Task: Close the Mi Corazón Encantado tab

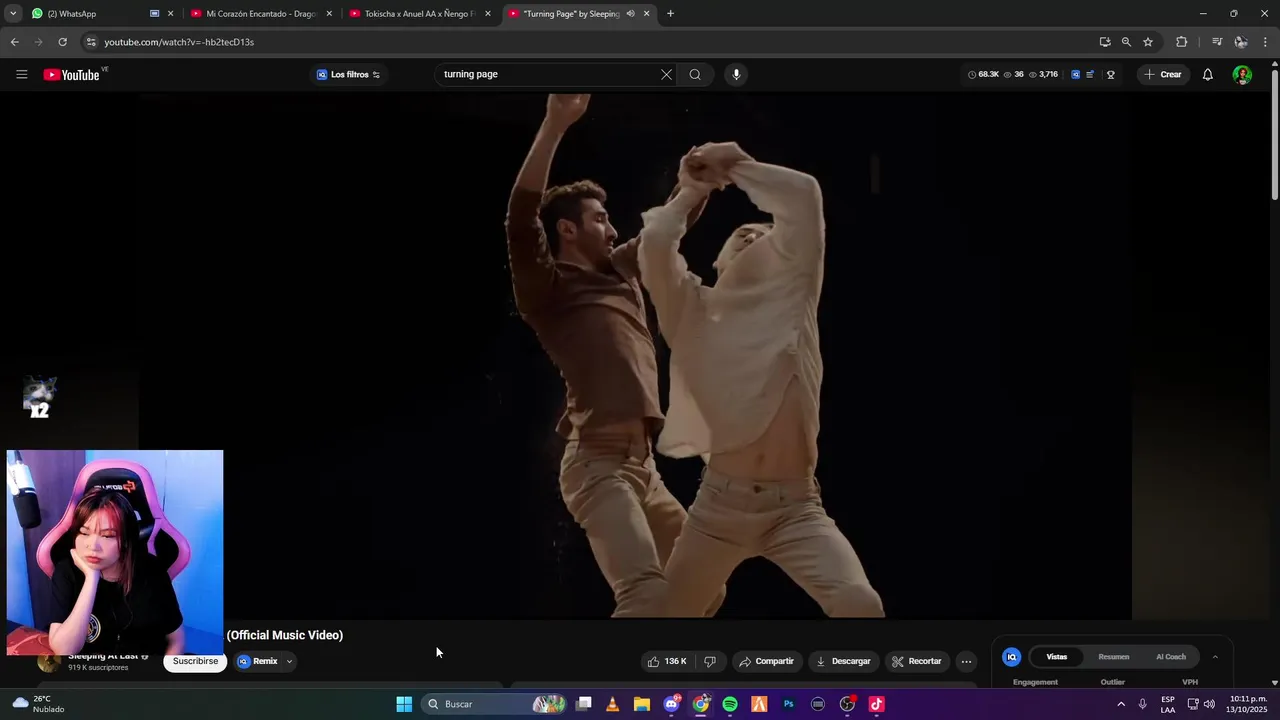Action: tap(329, 14)
